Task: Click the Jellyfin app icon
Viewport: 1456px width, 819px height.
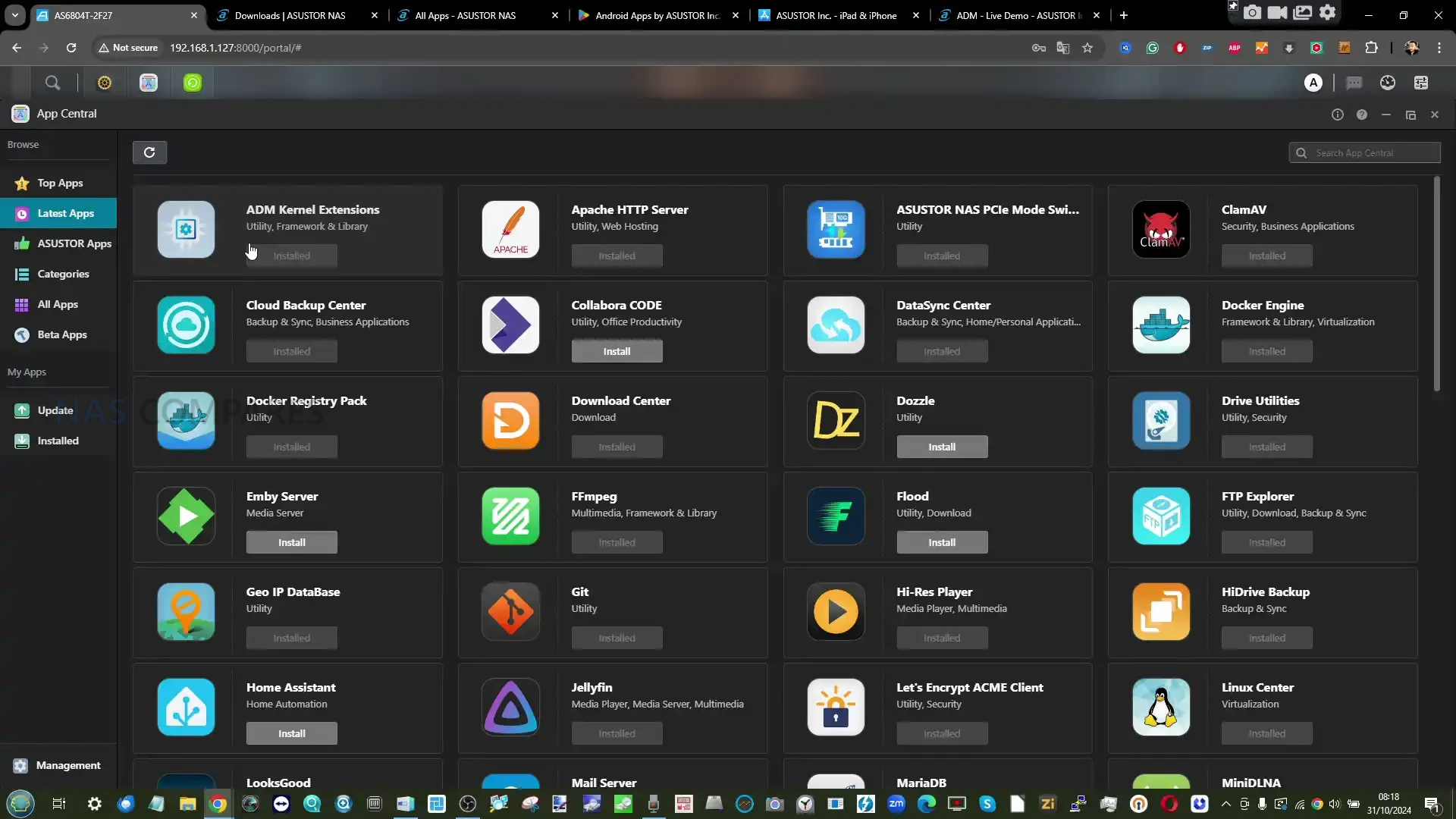Action: pos(510,708)
